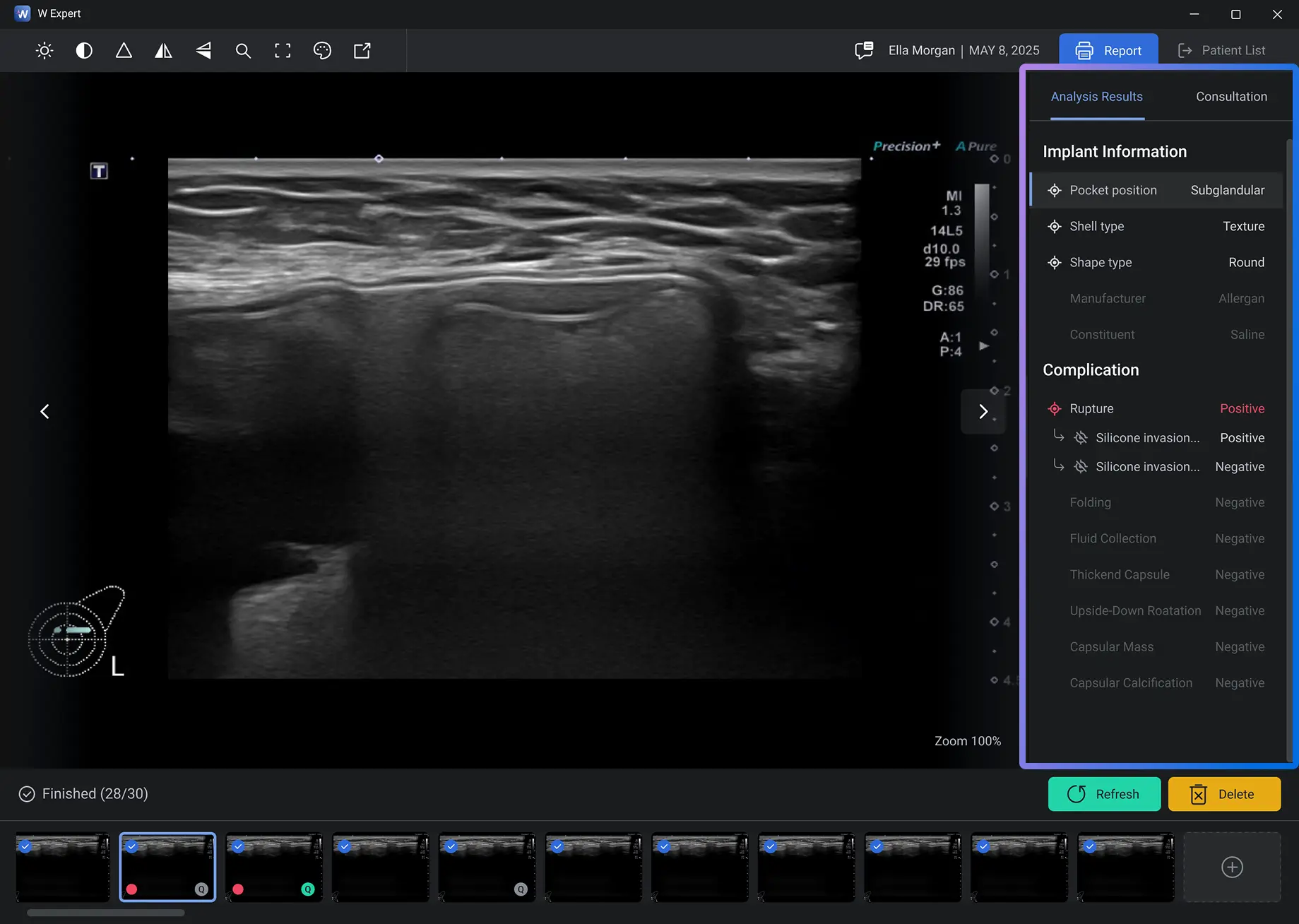Screen dimensions: 1299x924
Task: Flip the ultrasound image vertically
Action: click(203, 50)
